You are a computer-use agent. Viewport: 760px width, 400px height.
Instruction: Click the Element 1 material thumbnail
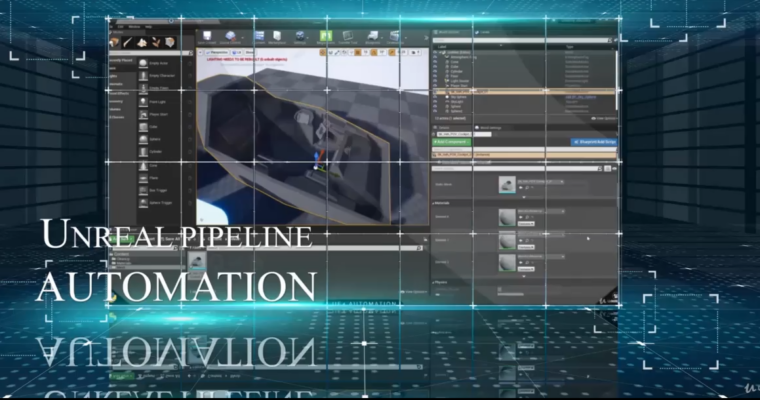point(507,240)
